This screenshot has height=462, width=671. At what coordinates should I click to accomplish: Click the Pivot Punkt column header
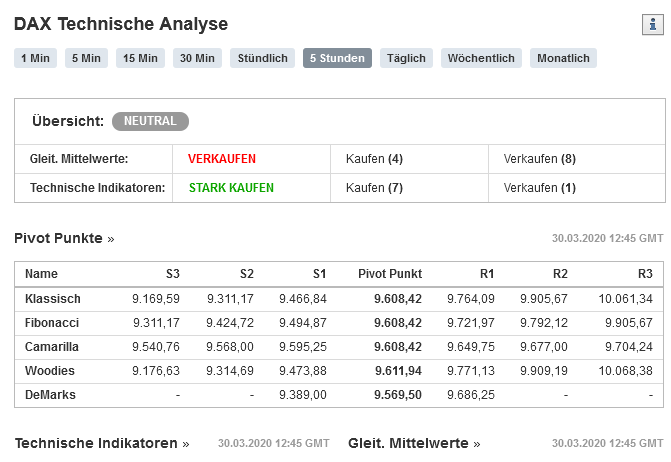[x=390, y=274]
